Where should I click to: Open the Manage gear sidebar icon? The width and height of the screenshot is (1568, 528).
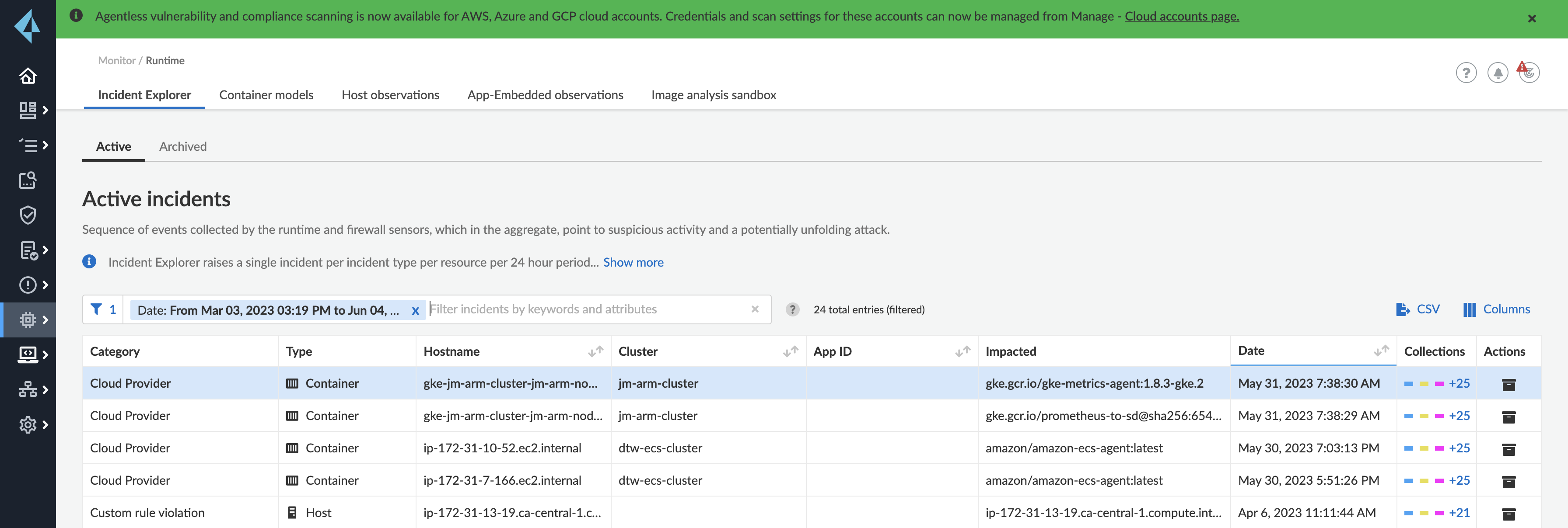(x=28, y=424)
